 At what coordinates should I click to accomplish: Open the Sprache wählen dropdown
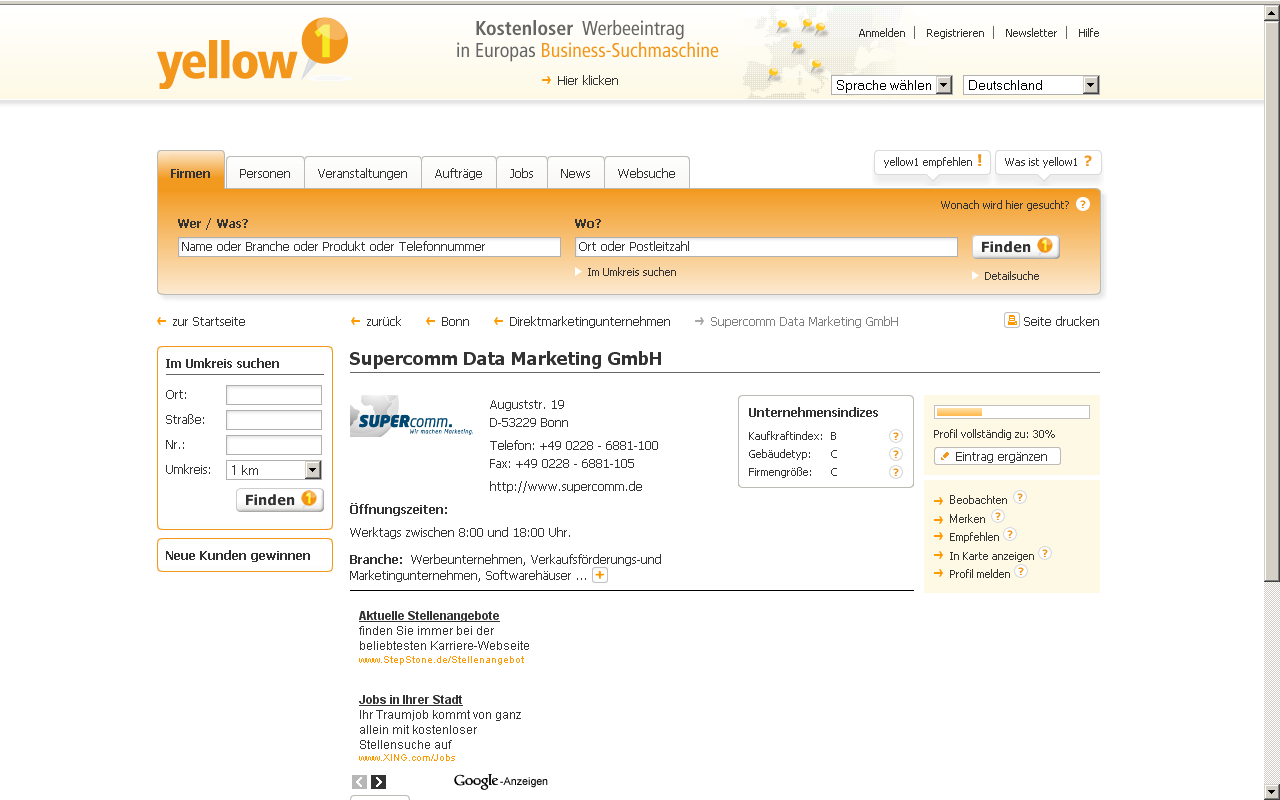click(x=892, y=85)
